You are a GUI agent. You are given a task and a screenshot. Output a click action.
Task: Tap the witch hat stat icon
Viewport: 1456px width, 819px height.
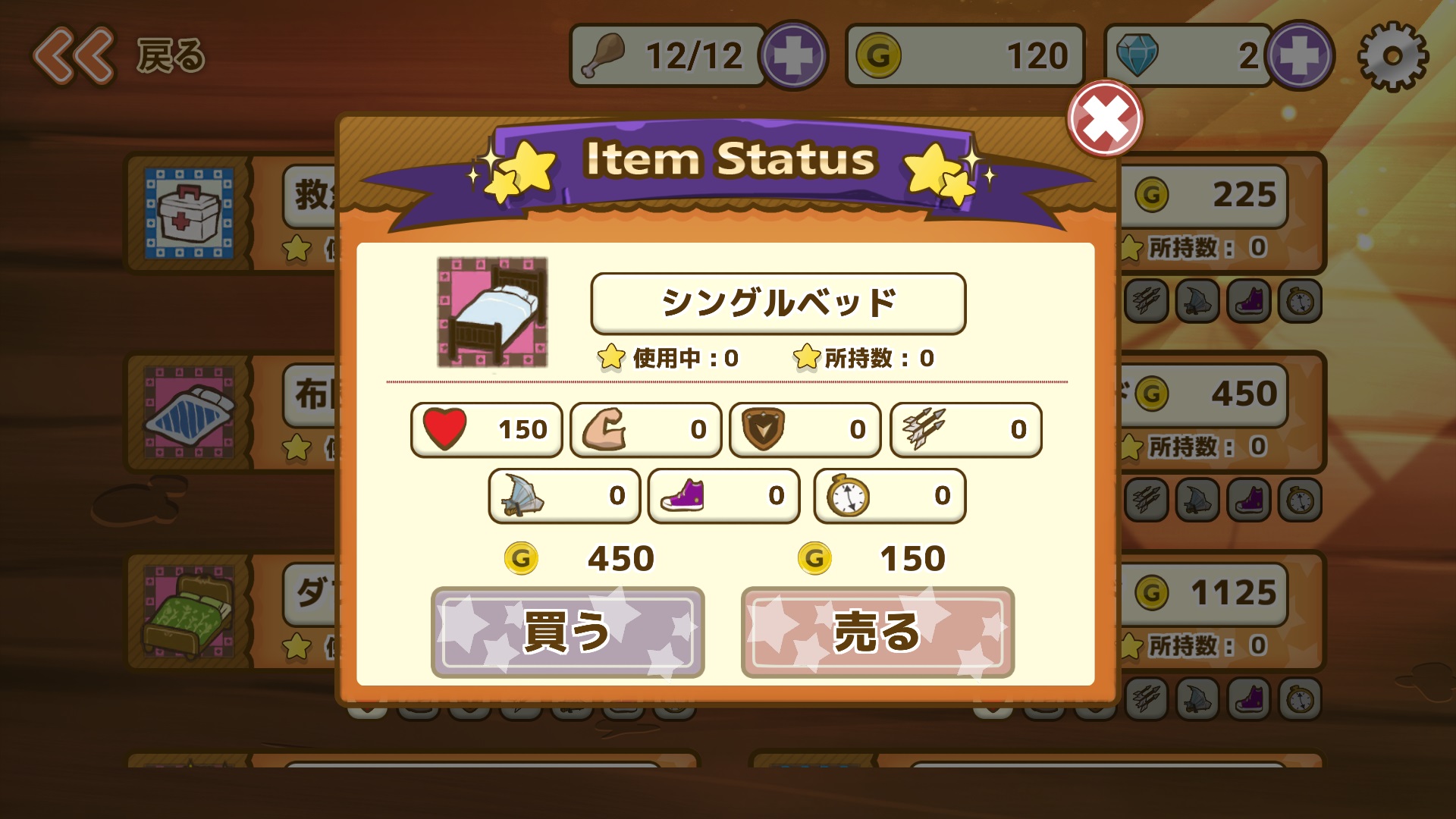(x=522, y=495)
